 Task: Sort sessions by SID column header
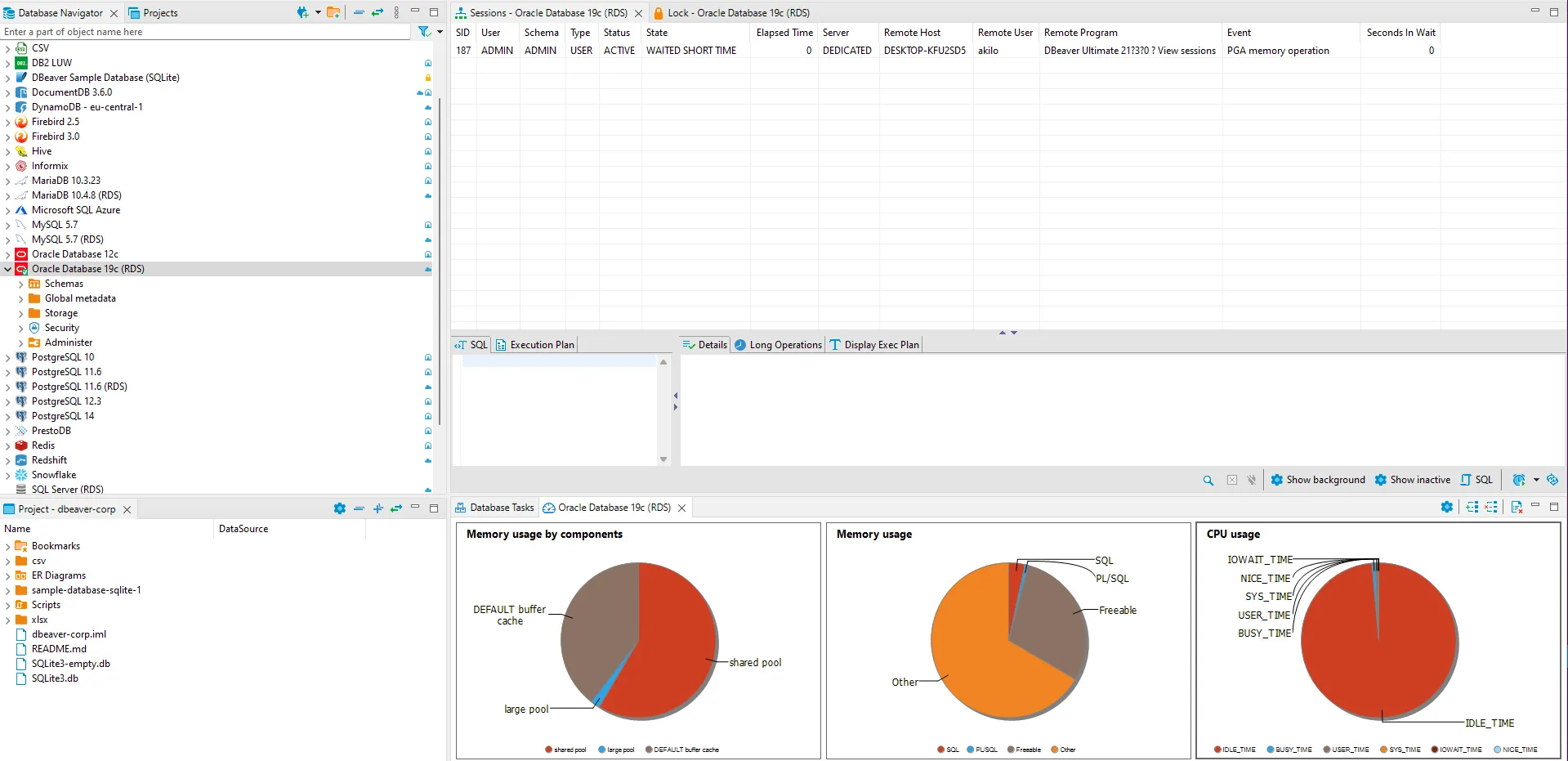[463, 33]
